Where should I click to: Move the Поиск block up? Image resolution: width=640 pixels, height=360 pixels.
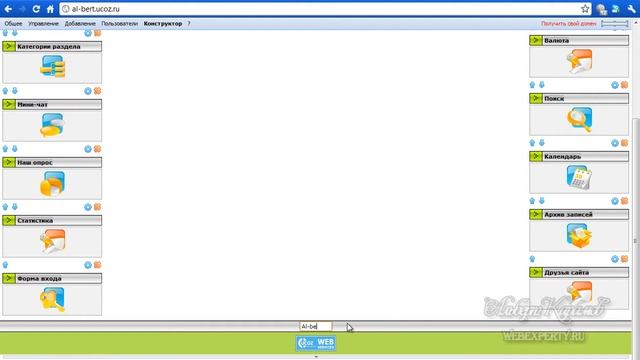(x=532, y=84)
